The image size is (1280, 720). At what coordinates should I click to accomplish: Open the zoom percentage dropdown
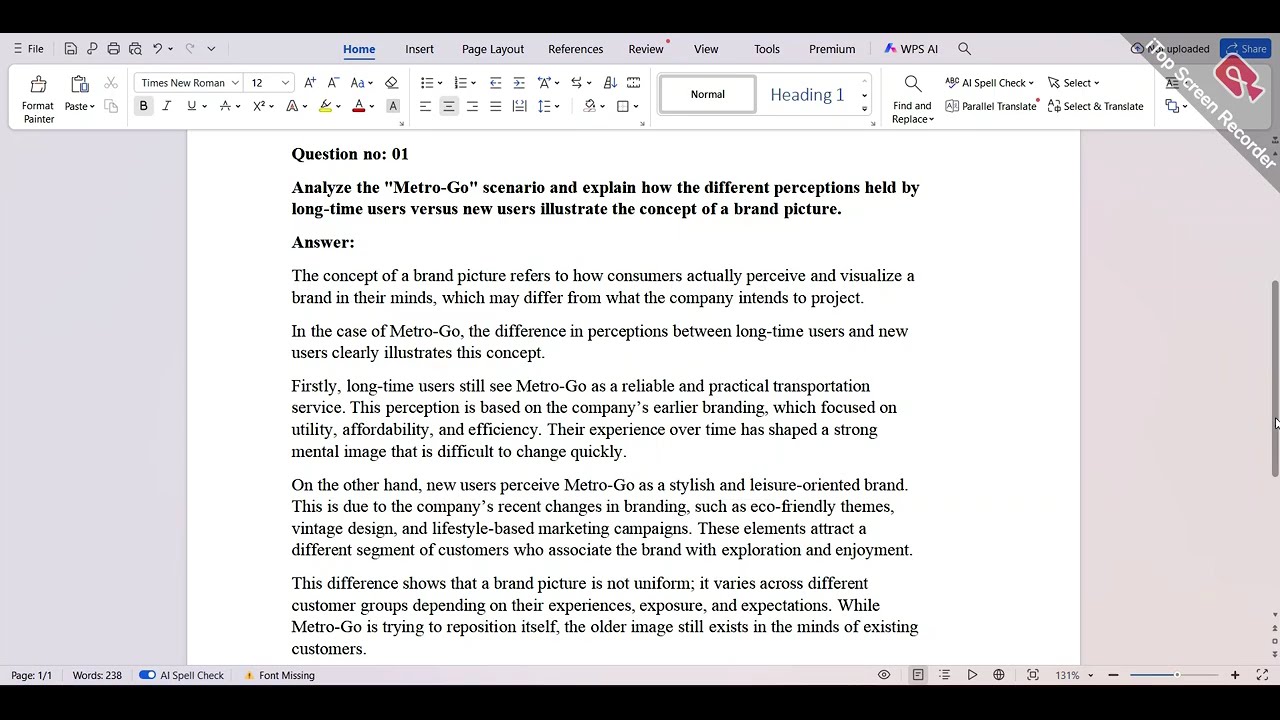(1090, 675)
